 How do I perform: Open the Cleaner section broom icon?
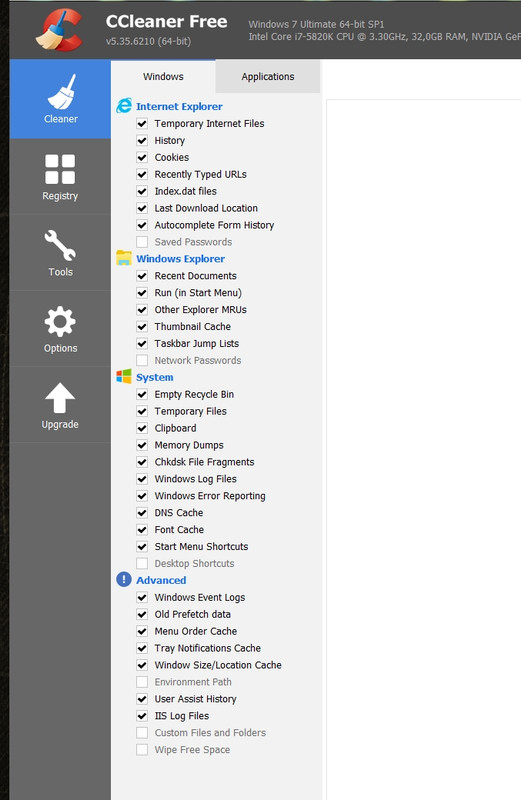pos(61,92)
